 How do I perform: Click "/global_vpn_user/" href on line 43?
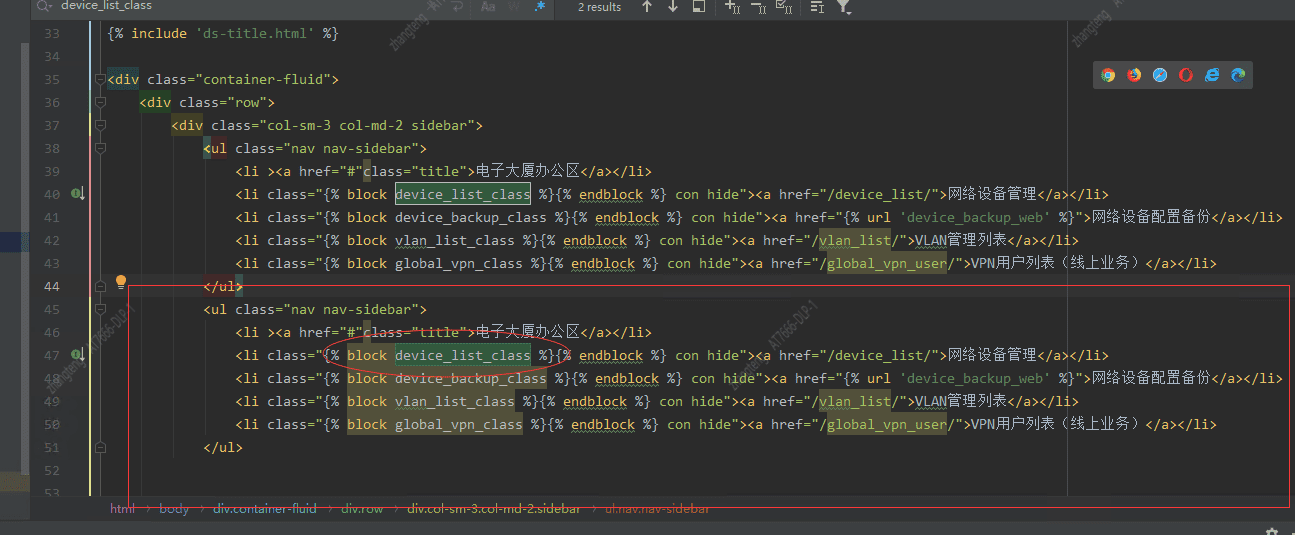(x=892, y=263)
